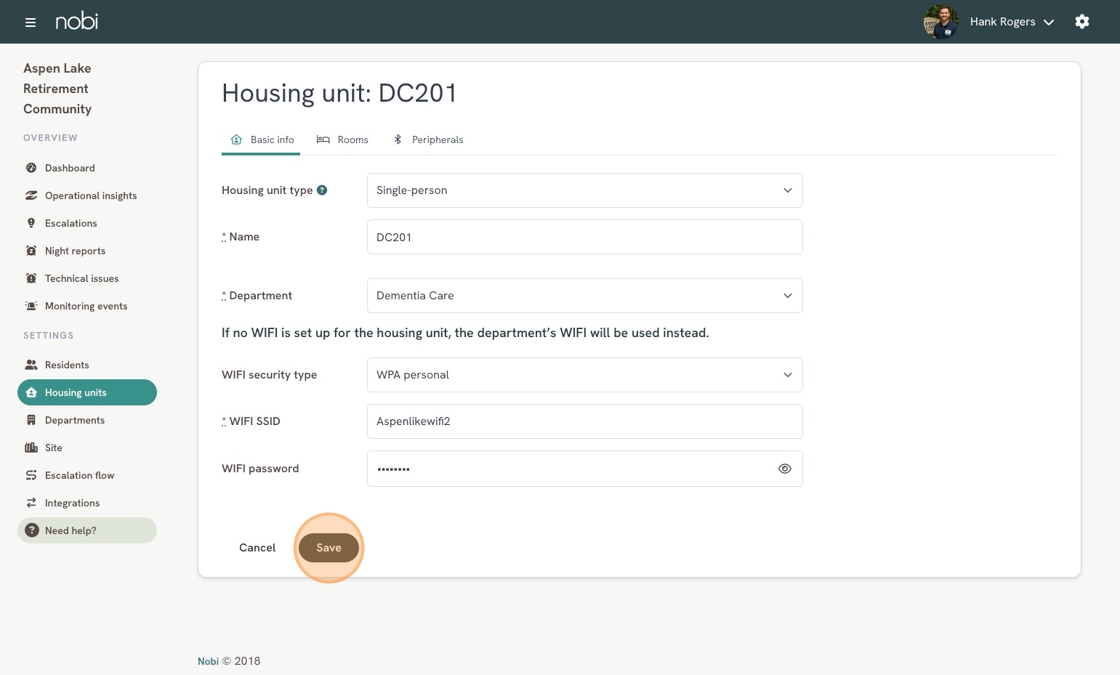
Task: Save the housing unit changes
Action: coord(328,548)
